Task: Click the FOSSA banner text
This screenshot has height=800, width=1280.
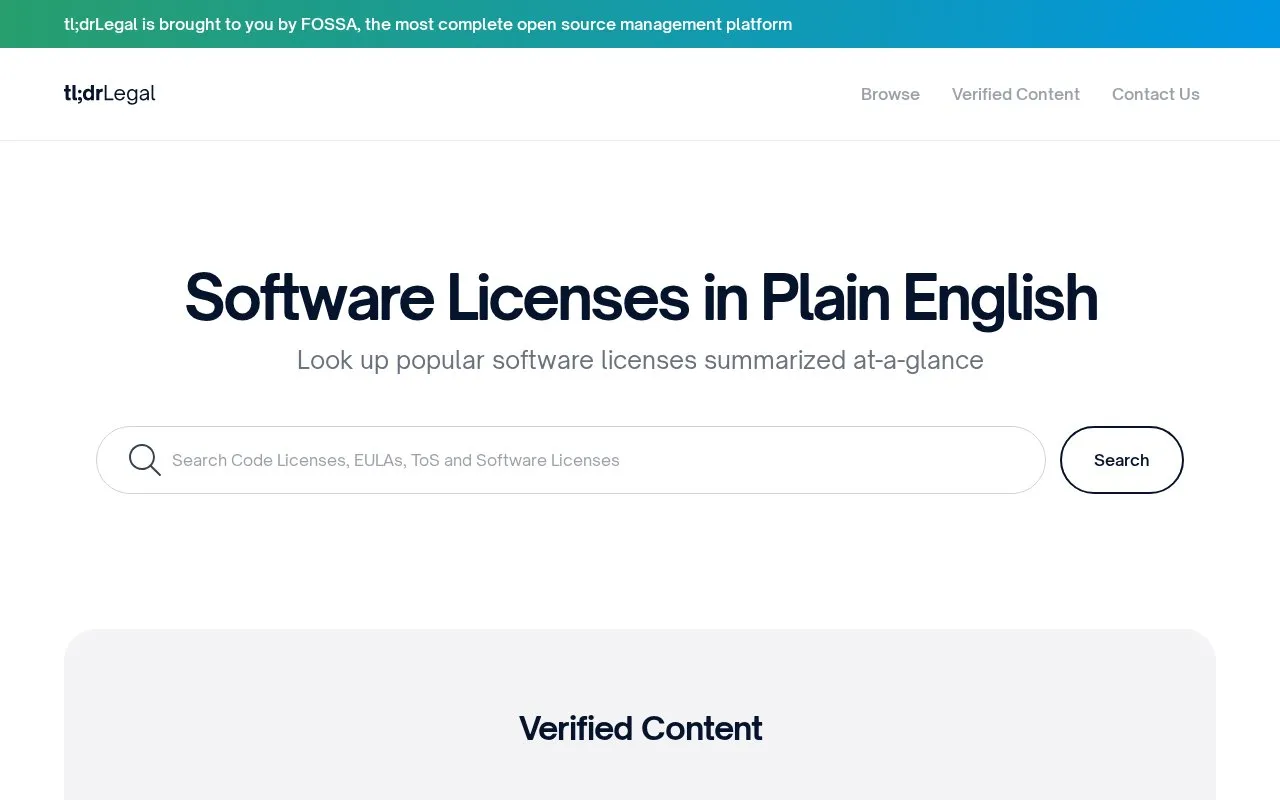Action: click(428, 24)
